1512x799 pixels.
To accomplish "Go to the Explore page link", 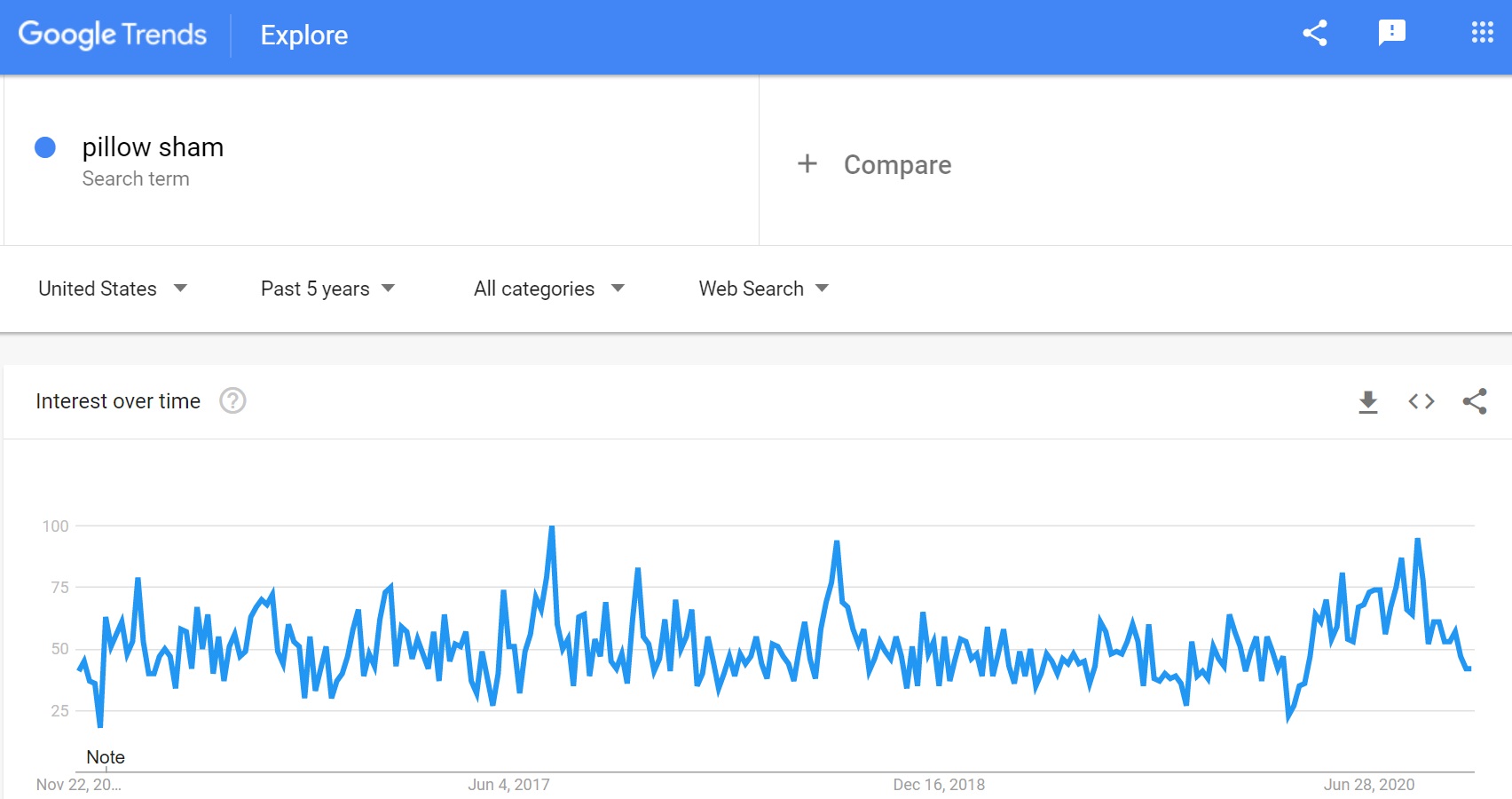I will [x=303, y=36].
